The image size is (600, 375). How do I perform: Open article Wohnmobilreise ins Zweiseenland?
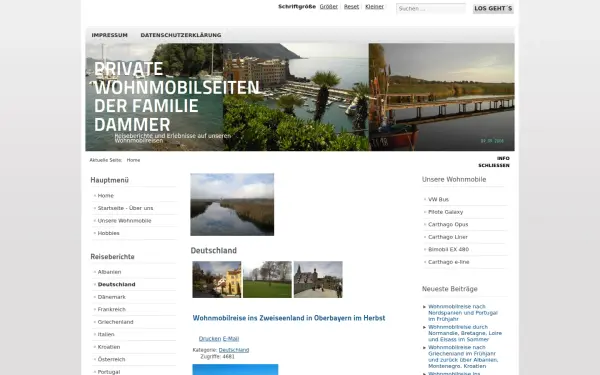pyautogui.click(x=289, y=318)
